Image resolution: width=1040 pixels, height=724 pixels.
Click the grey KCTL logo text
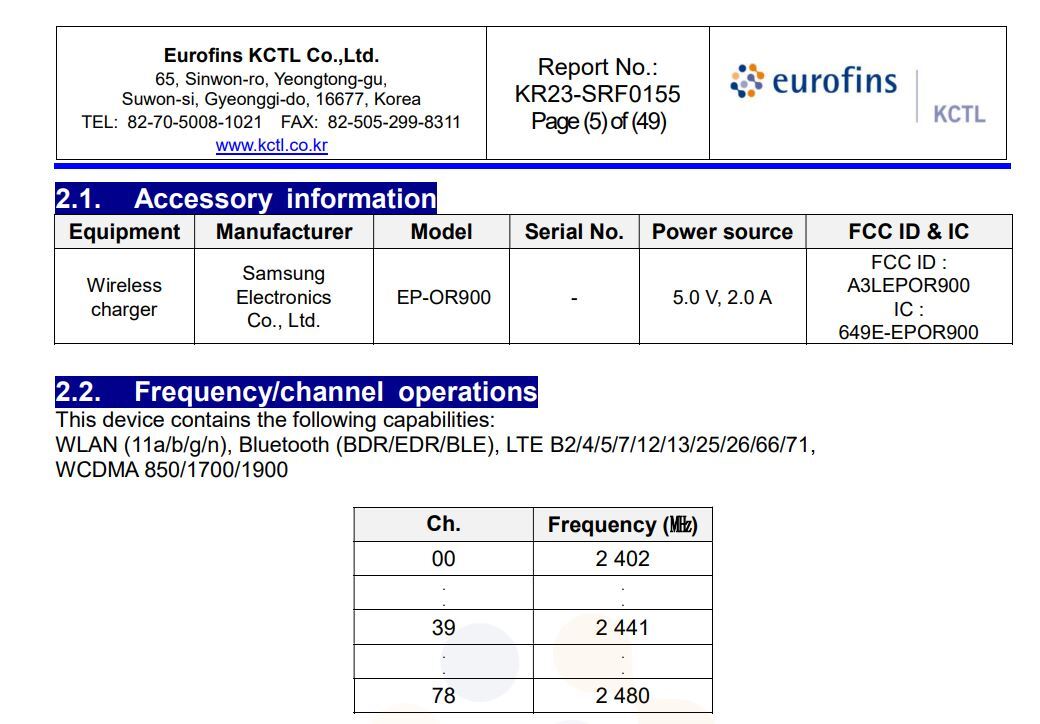959,114
